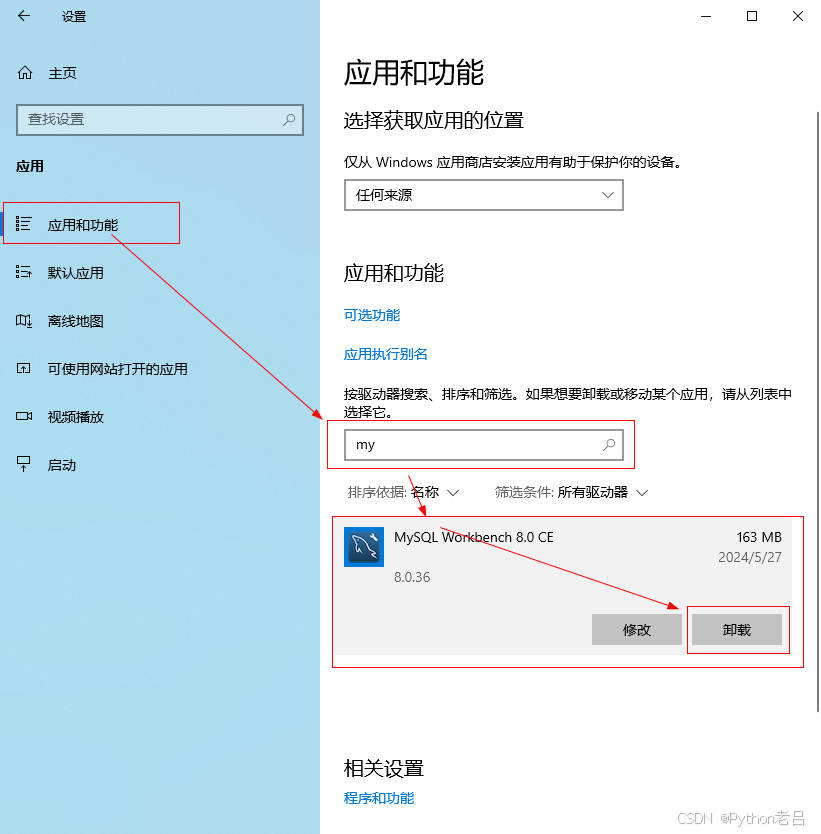Switch to 应用和功能 in the sidebar
The height and width of the screenshot is (834, 821).
coord(90,222)
